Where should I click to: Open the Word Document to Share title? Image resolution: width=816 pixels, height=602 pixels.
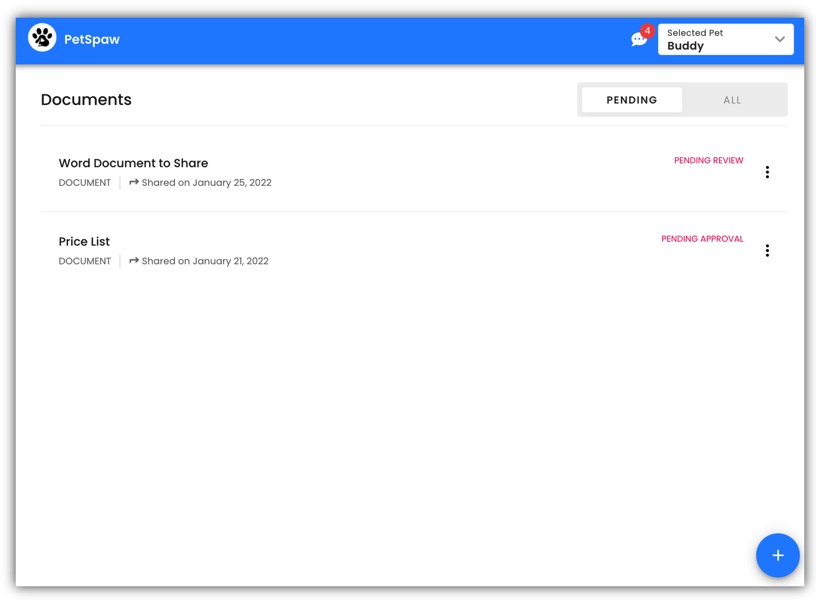(133, 163)
